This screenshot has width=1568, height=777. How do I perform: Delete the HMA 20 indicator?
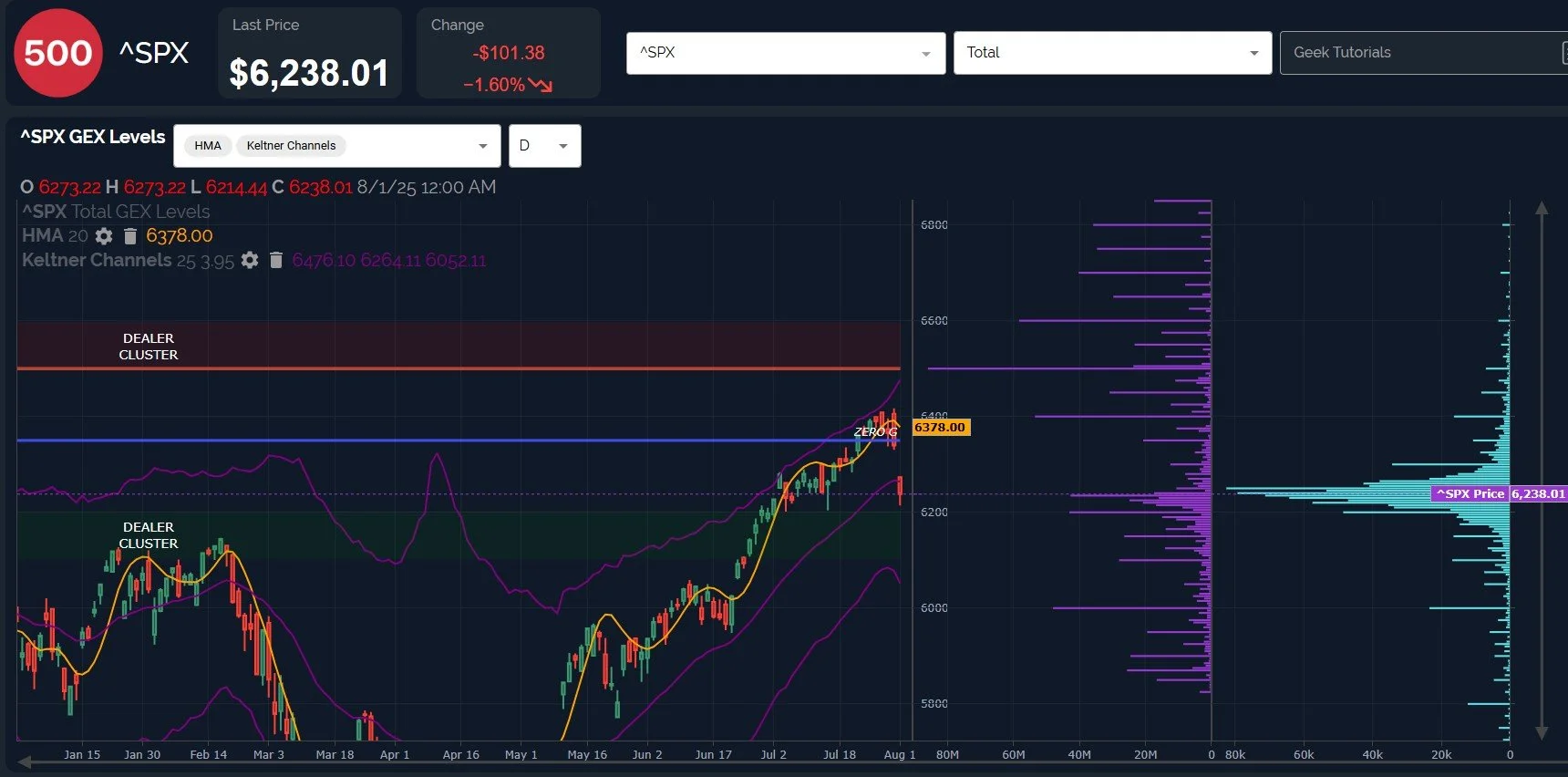(130, 236)
